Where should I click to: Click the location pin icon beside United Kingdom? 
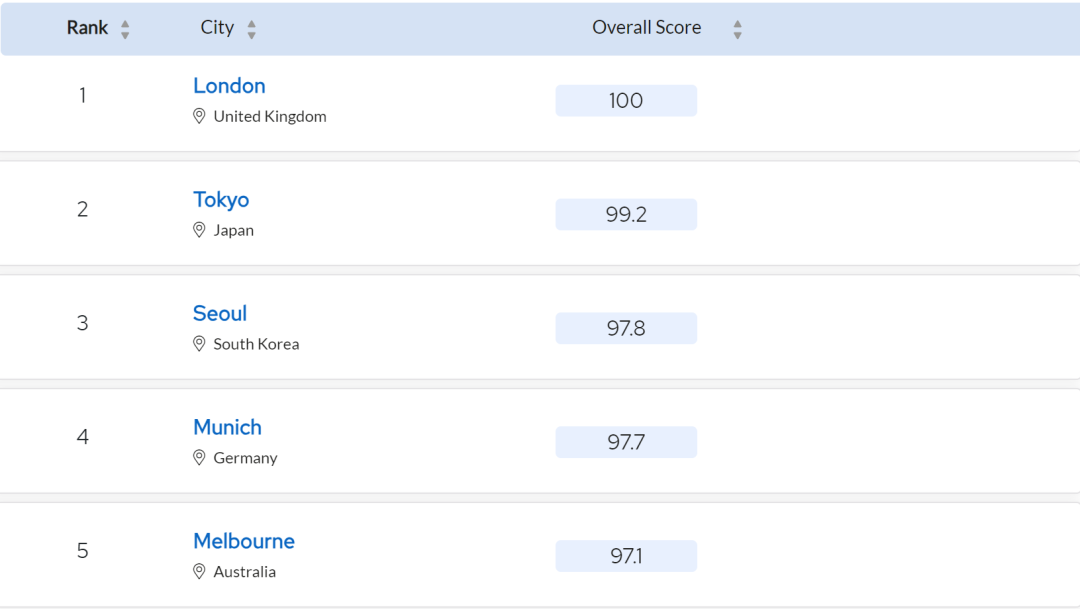[x=199, y=116]
